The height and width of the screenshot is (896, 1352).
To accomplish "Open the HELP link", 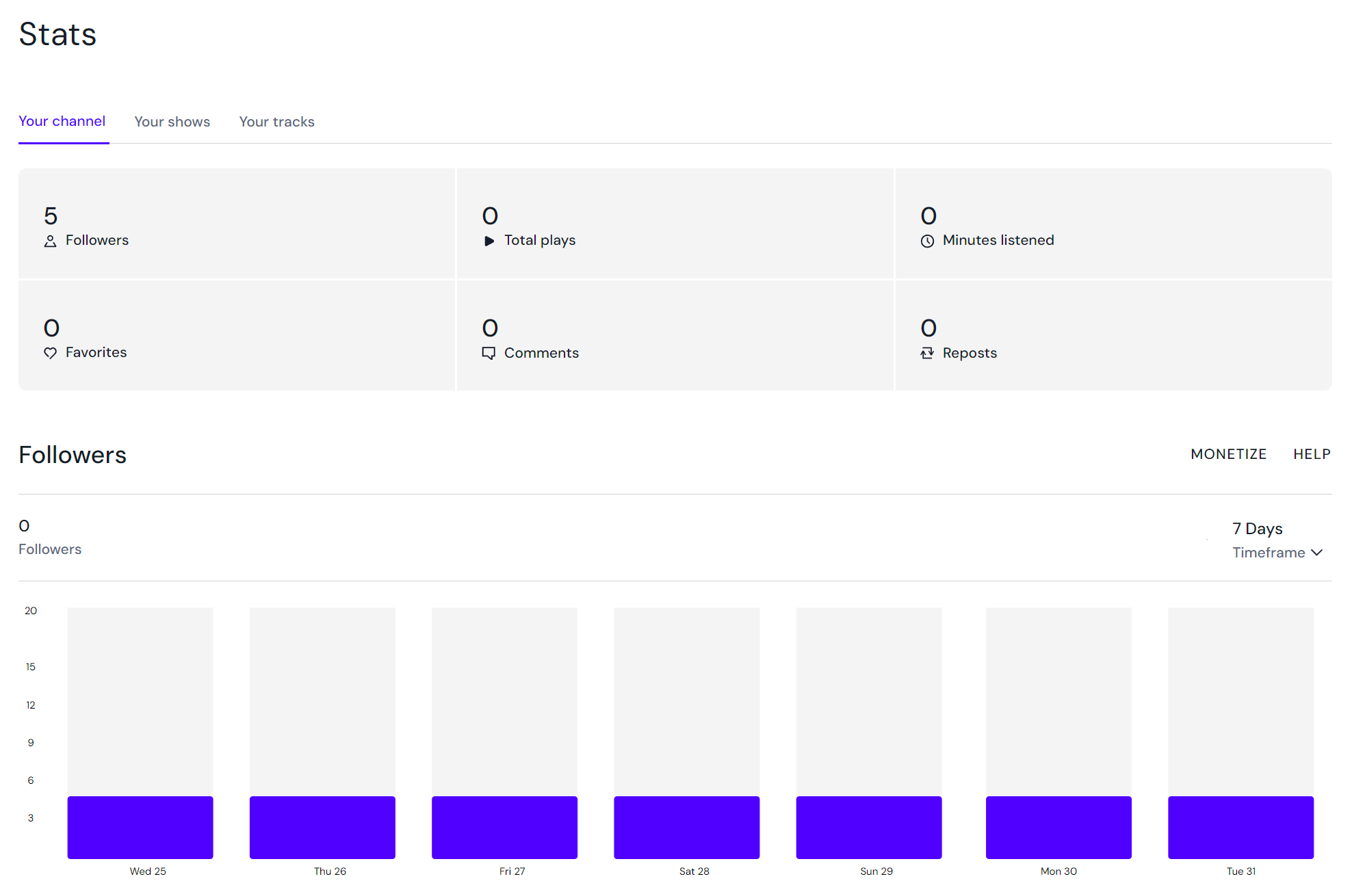I will click(x=1311, y=454).
